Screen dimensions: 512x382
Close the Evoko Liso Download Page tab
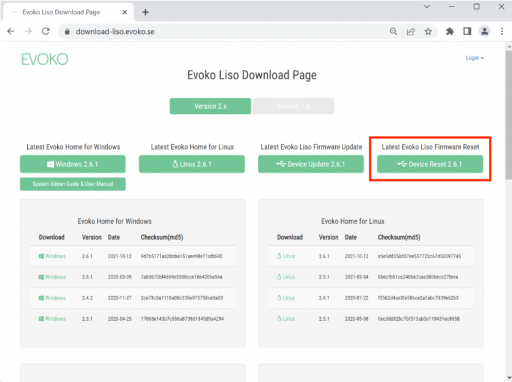coord(125,12)
